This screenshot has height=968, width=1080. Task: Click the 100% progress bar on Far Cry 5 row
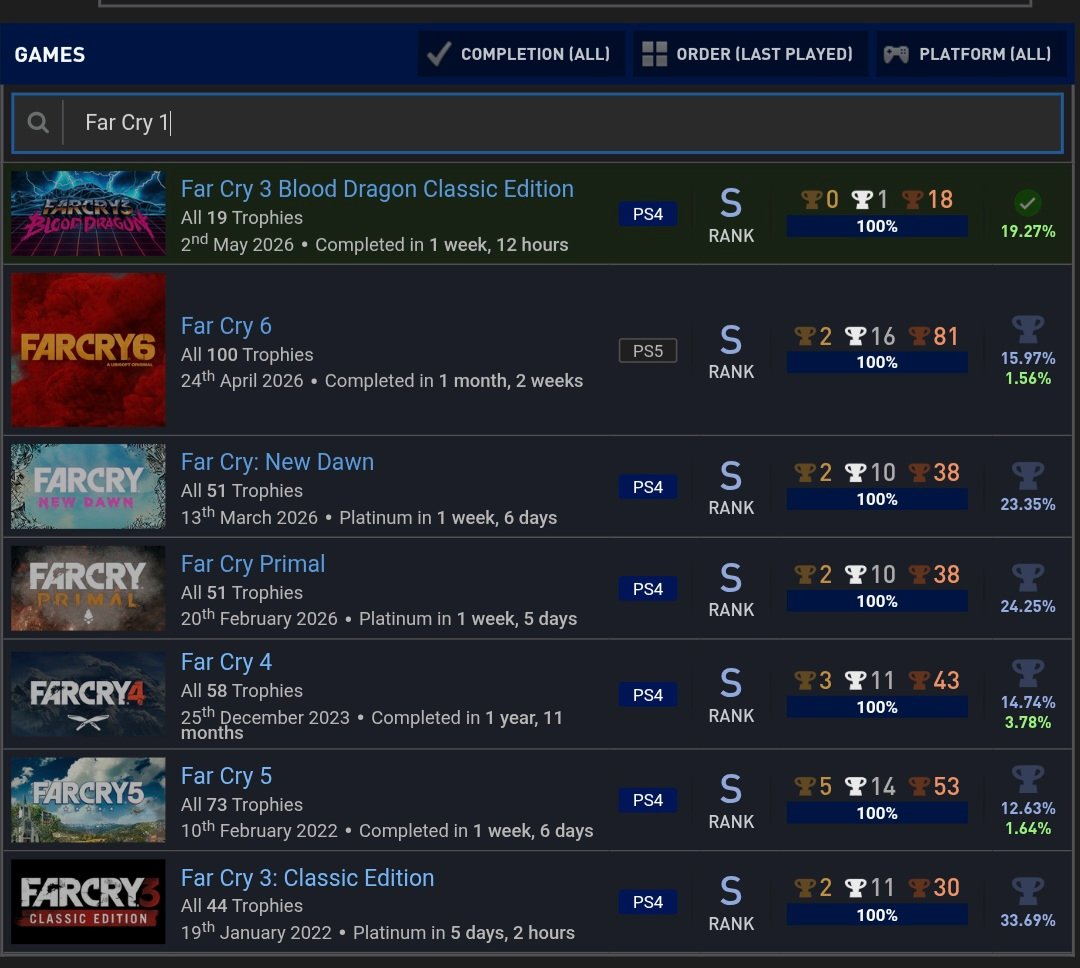tap(877, 813)
